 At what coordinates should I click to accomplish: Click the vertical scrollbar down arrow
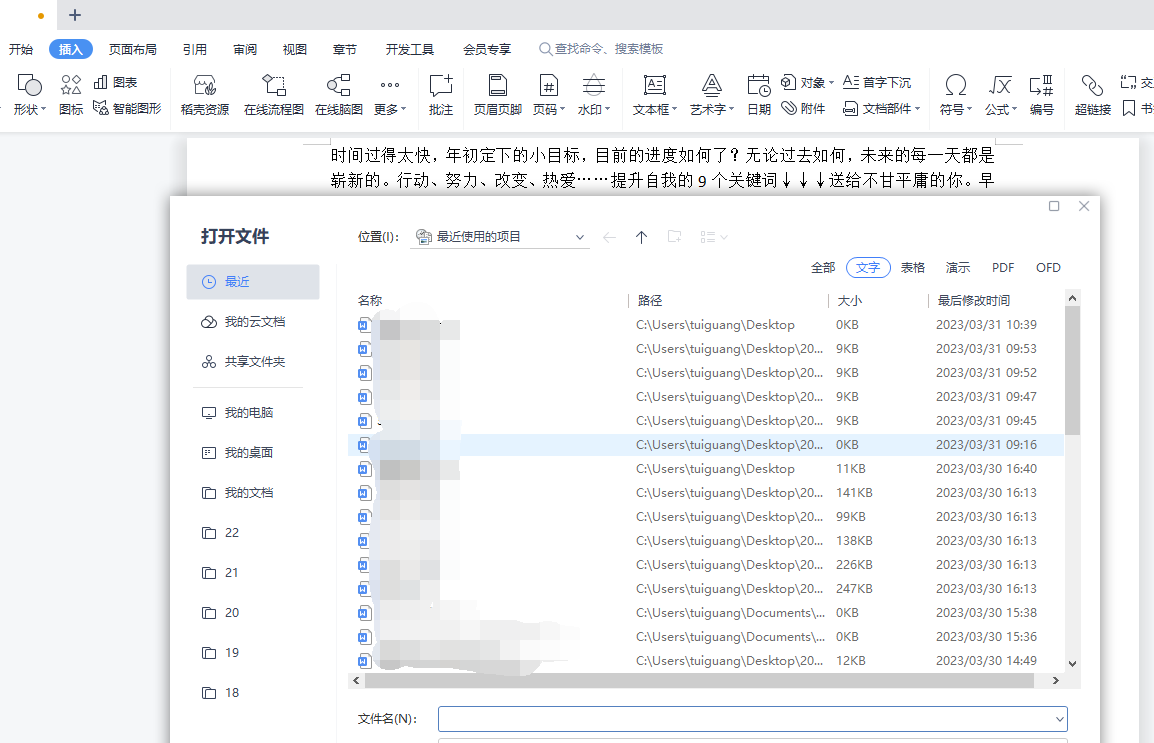(x=1072, y=663)
